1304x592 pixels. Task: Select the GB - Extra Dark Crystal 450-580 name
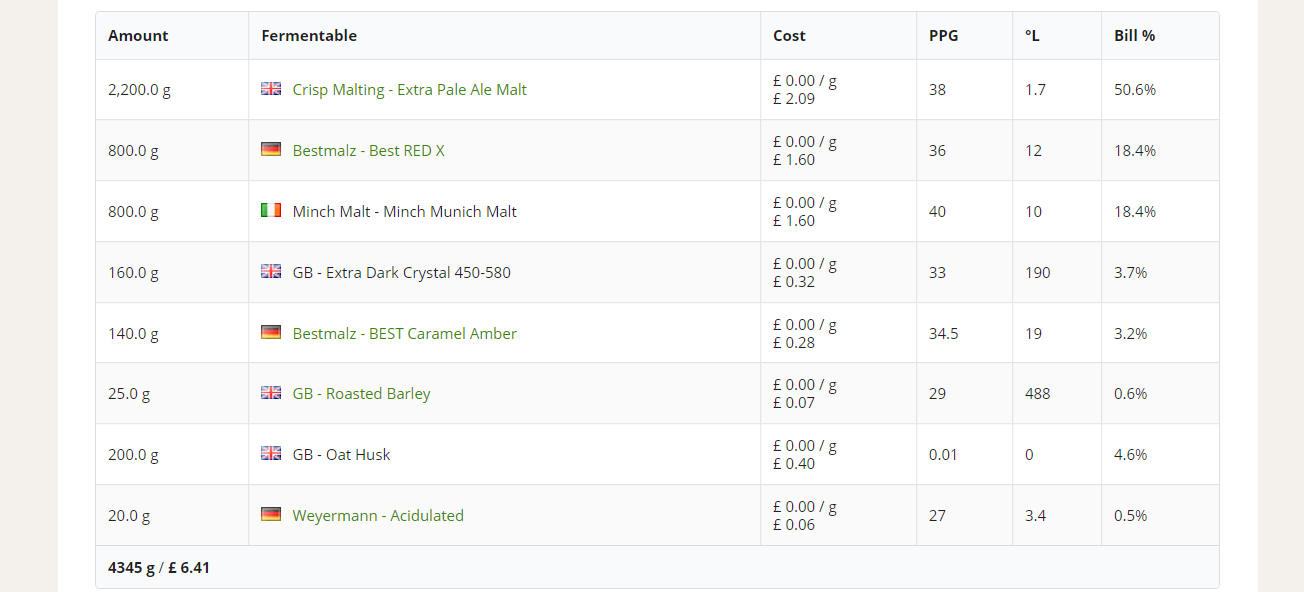tap(402, 272)
